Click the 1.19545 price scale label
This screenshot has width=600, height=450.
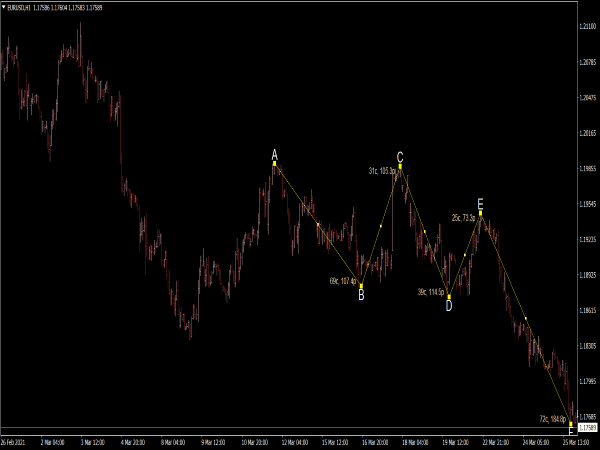coord(588,204)
